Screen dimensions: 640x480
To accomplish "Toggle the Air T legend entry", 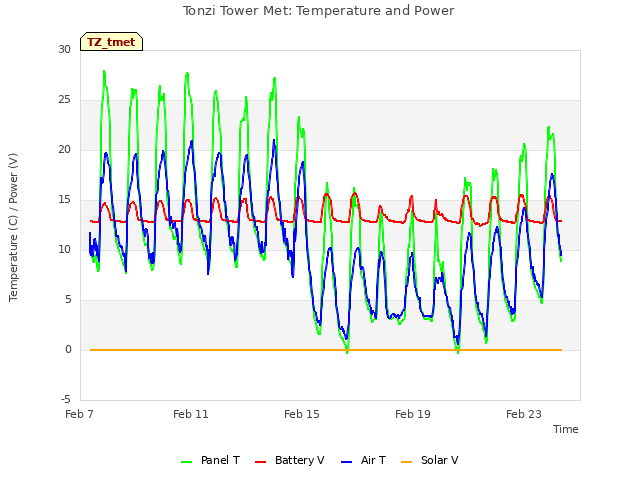I will click(x=363, y=460).
